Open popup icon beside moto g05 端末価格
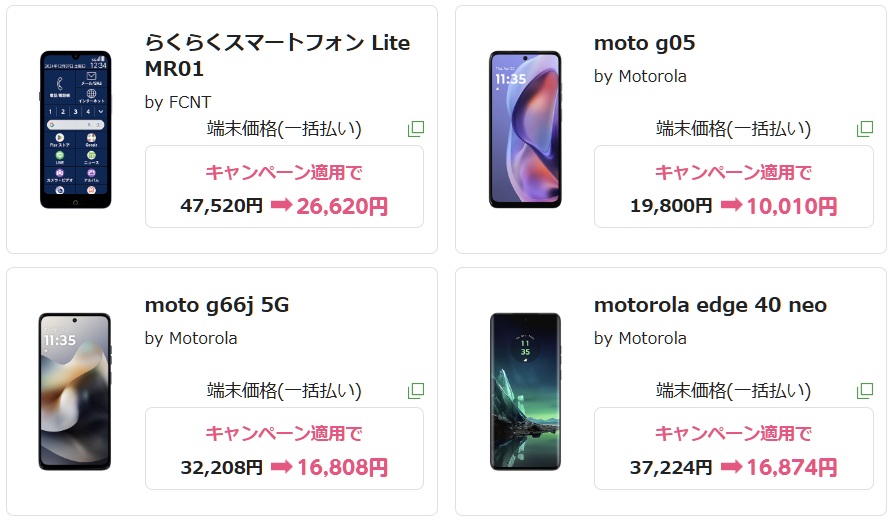The height and width of the screenshot is (523, 891). [x=865, y=129]
